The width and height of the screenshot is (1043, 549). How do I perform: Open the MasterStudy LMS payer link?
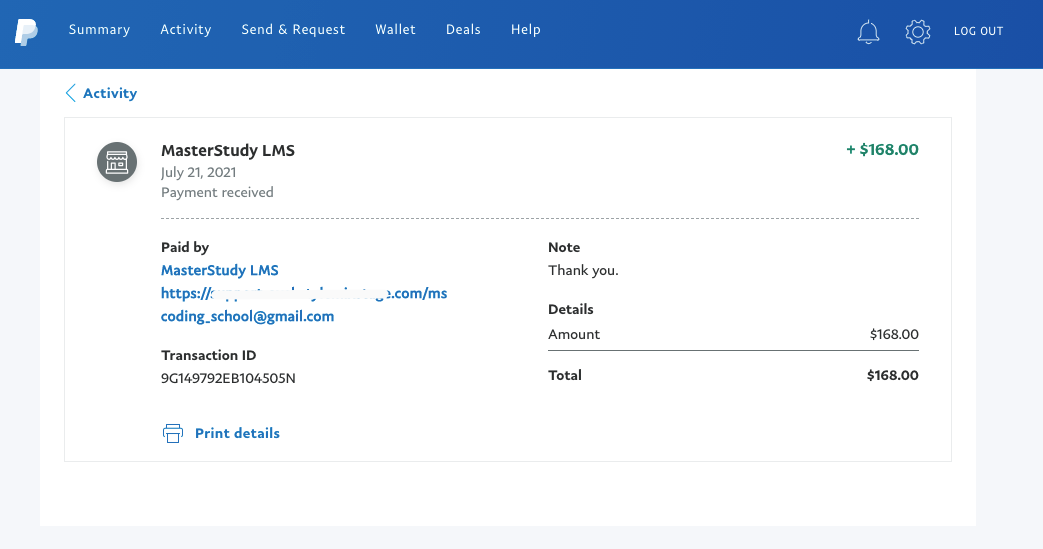[220, 270]
